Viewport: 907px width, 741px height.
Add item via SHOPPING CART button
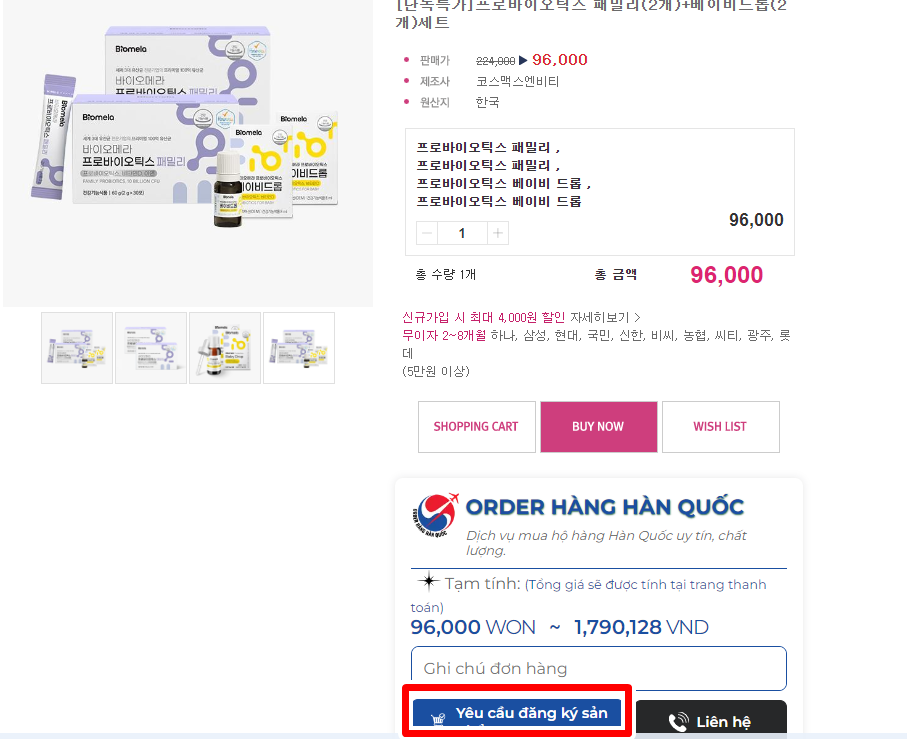[x=477, y=427]
